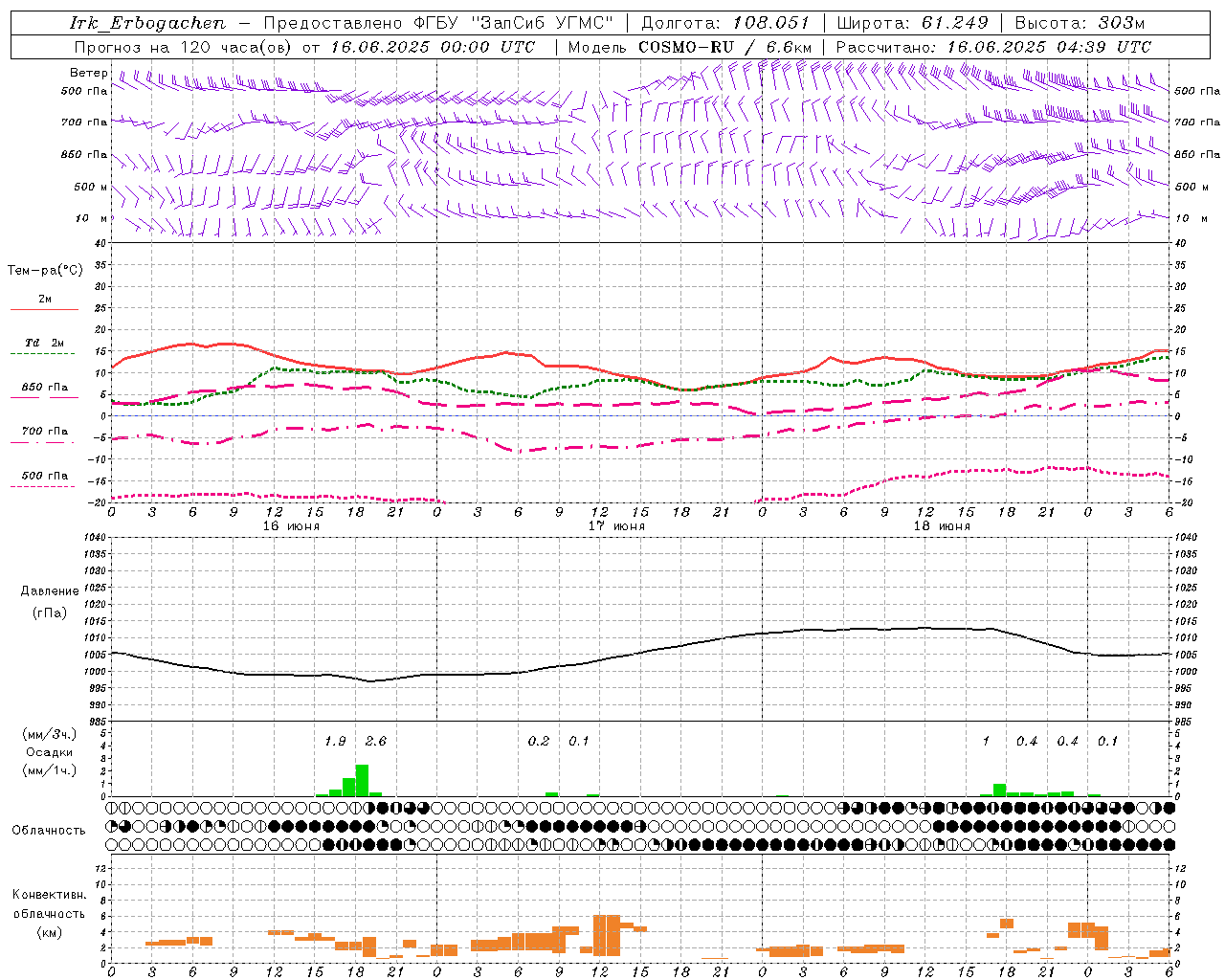1225x980 pixels.
Task: Click the 2.6 precipitation total
Action: point(376,742)
